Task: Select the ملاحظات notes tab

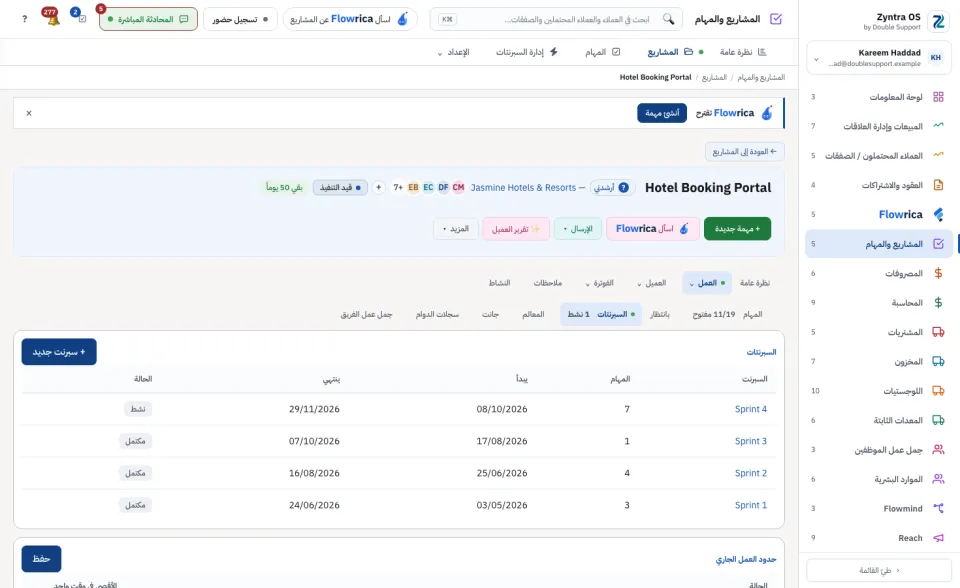Action: click(547, 283)
